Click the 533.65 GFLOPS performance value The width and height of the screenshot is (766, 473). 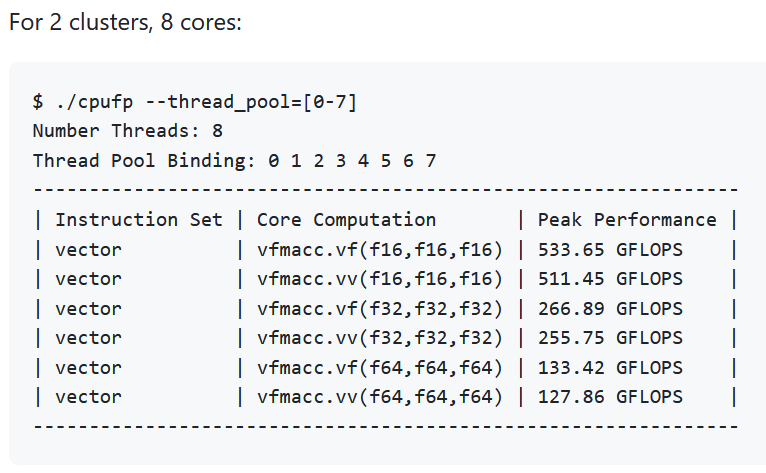point(610,249)
